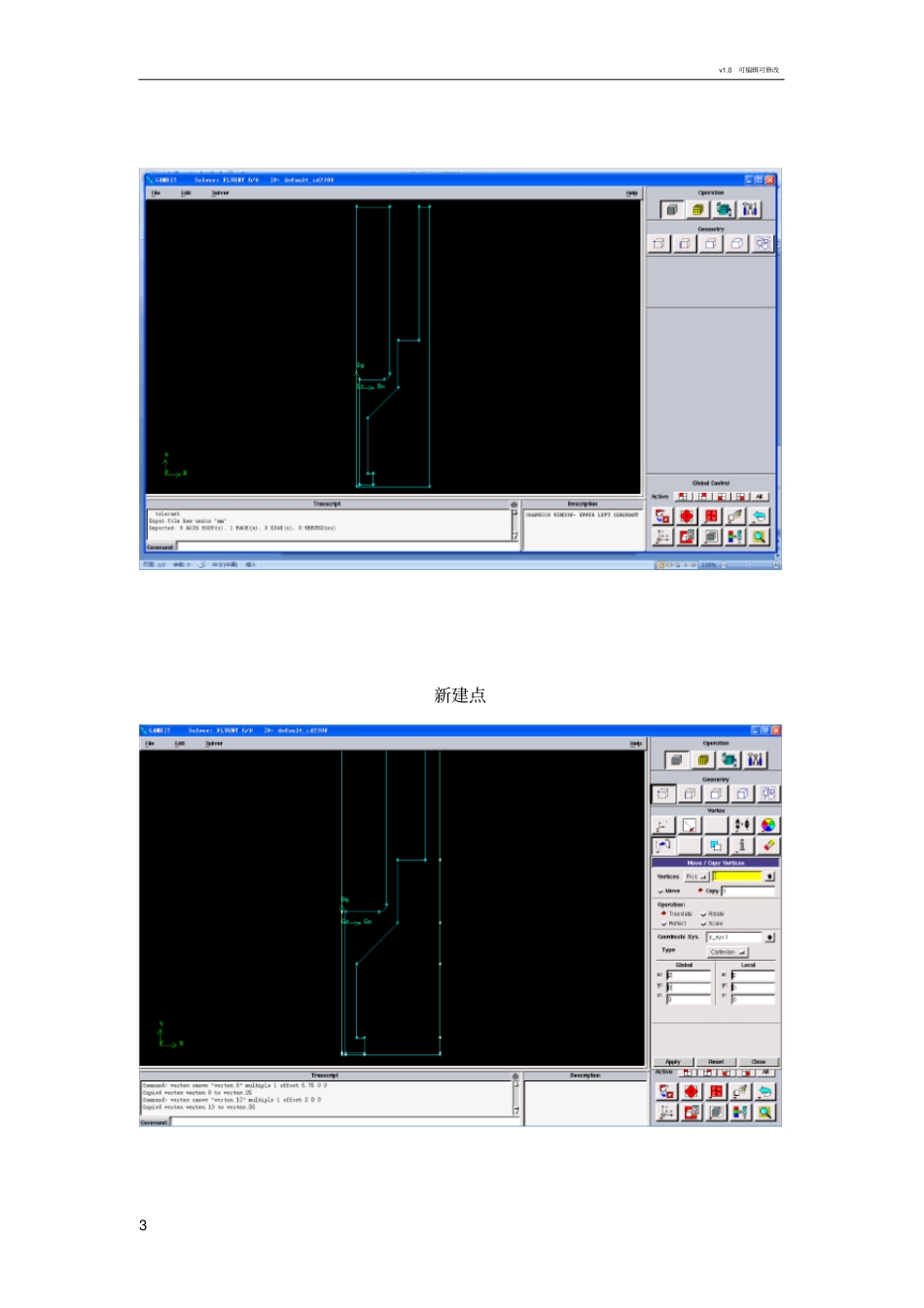Screen dimensions: 924x1308
Task: Select Face geometry icon in lower GAMBIT window
Action: click(715, 794)
